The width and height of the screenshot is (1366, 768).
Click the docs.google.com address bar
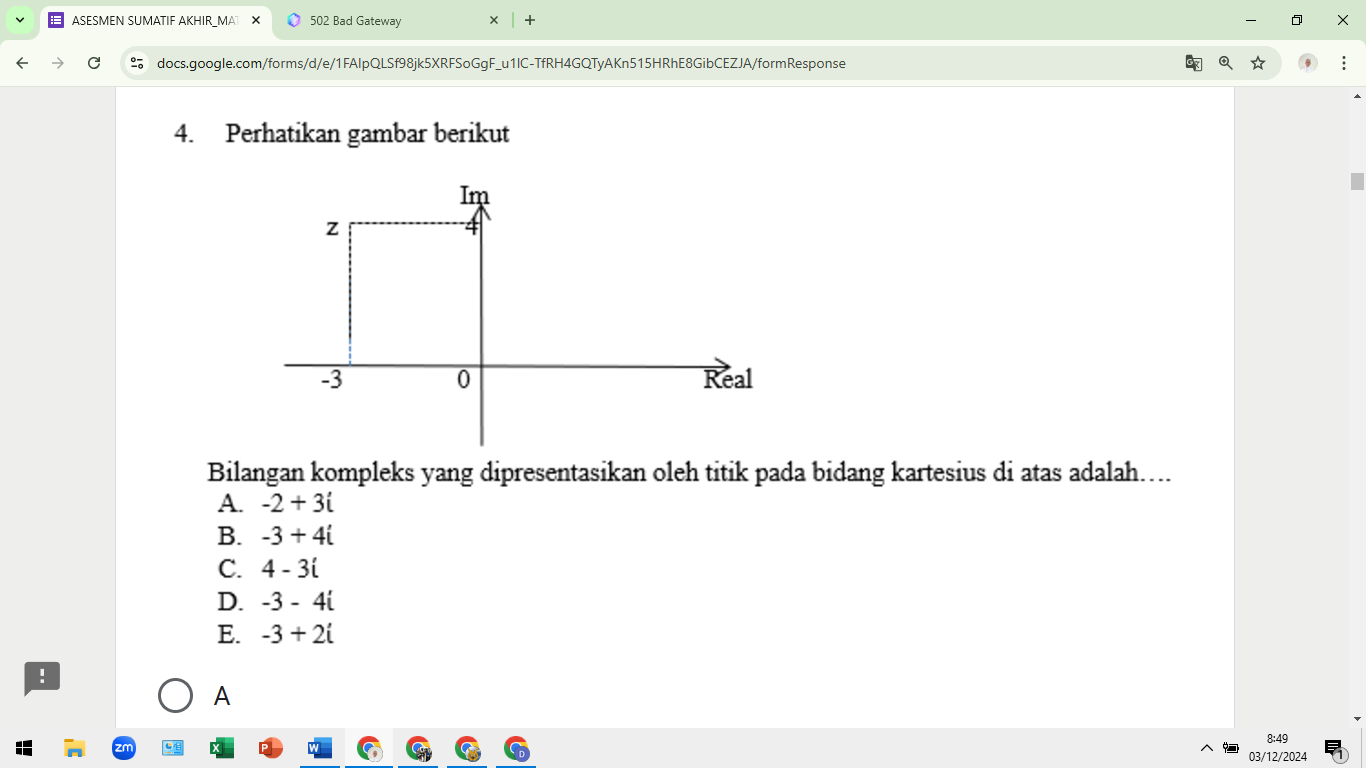pos(660,63)
